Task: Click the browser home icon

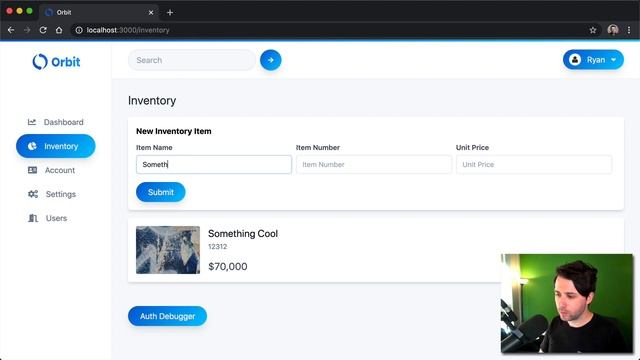Action: (x=59, y=30)
